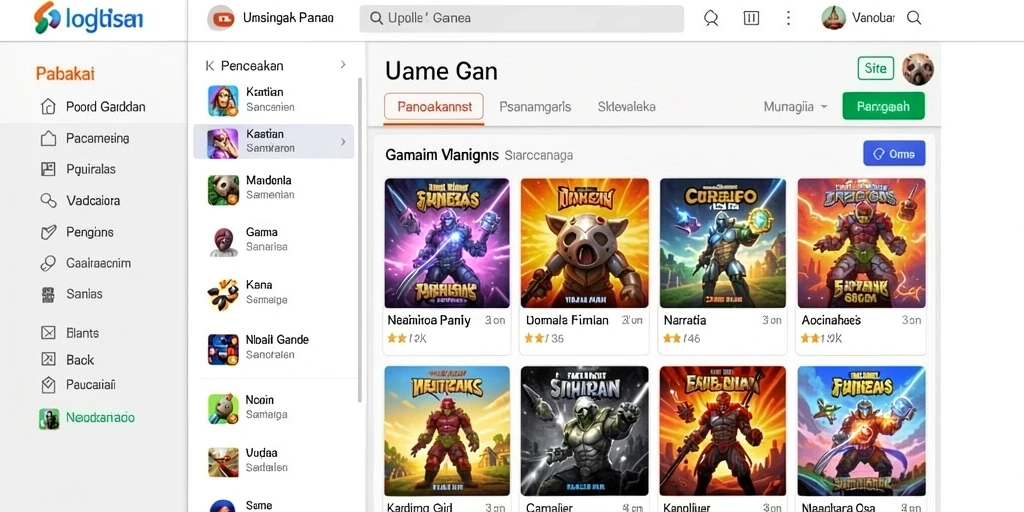1024x512 pixels.
Task: Open the Munagiia dropdown
Action: pyautogui.click(x=795, y=106)
